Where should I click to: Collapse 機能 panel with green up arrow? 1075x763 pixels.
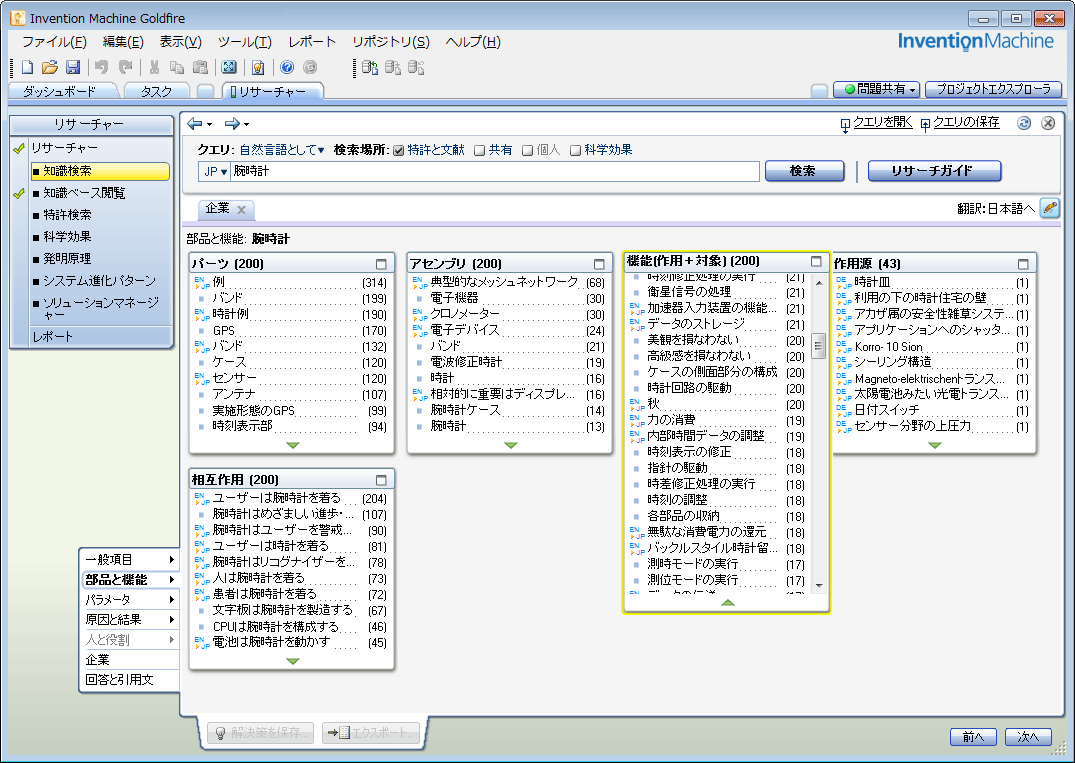(x=728, y=603)
